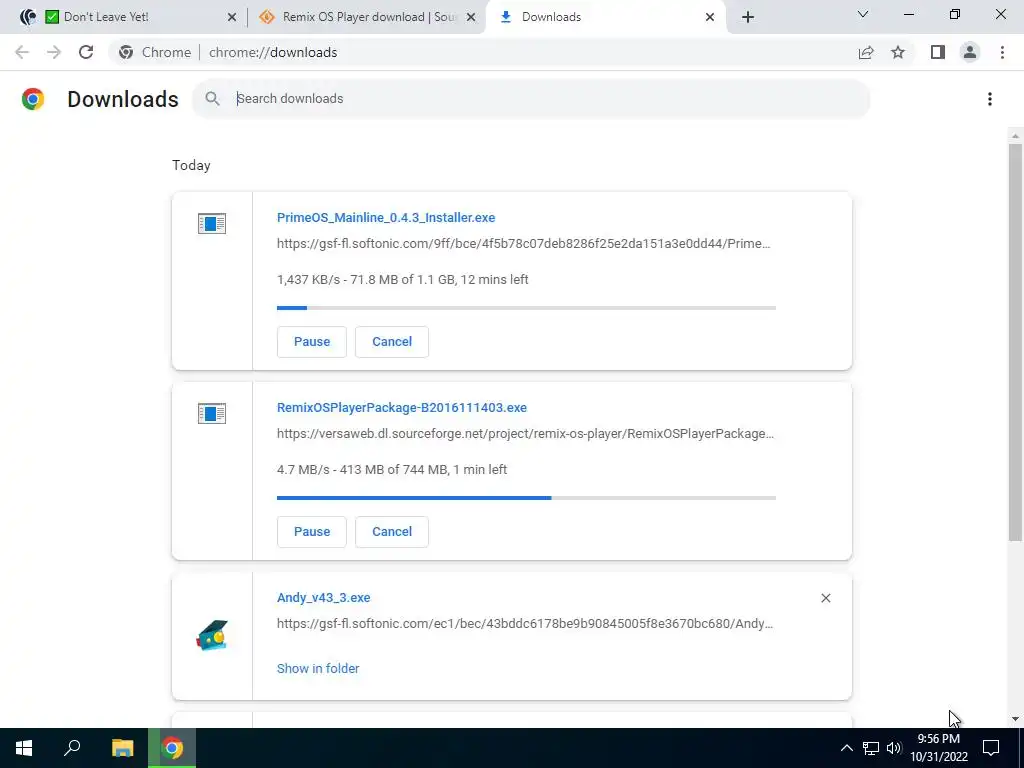The image size is (1024, 768).
Task: Open the Downloads page more actions menu
Action: (x=990, y=99)
